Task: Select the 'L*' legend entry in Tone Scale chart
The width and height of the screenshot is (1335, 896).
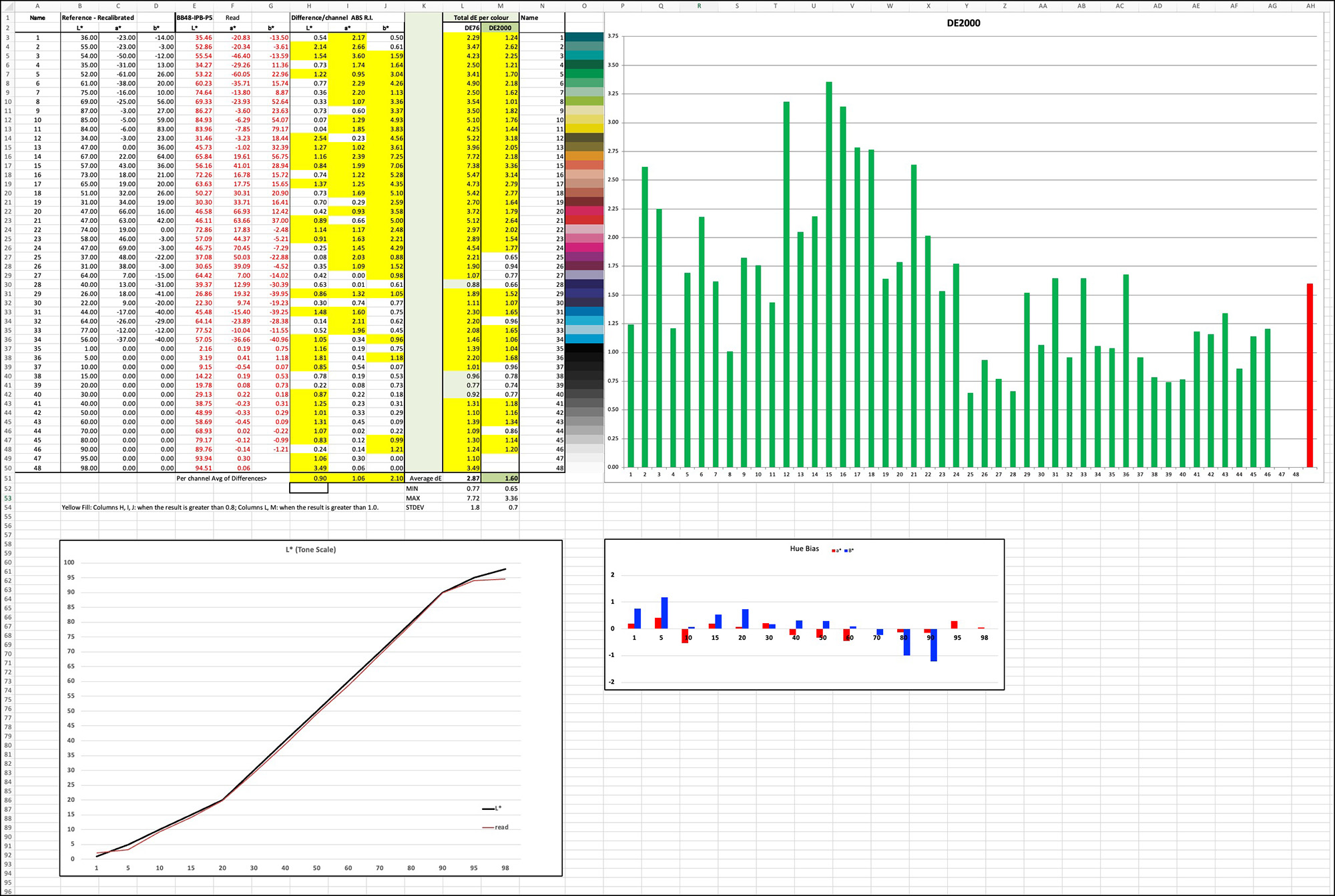Action: pyautogui.click(x=492, y=808)
